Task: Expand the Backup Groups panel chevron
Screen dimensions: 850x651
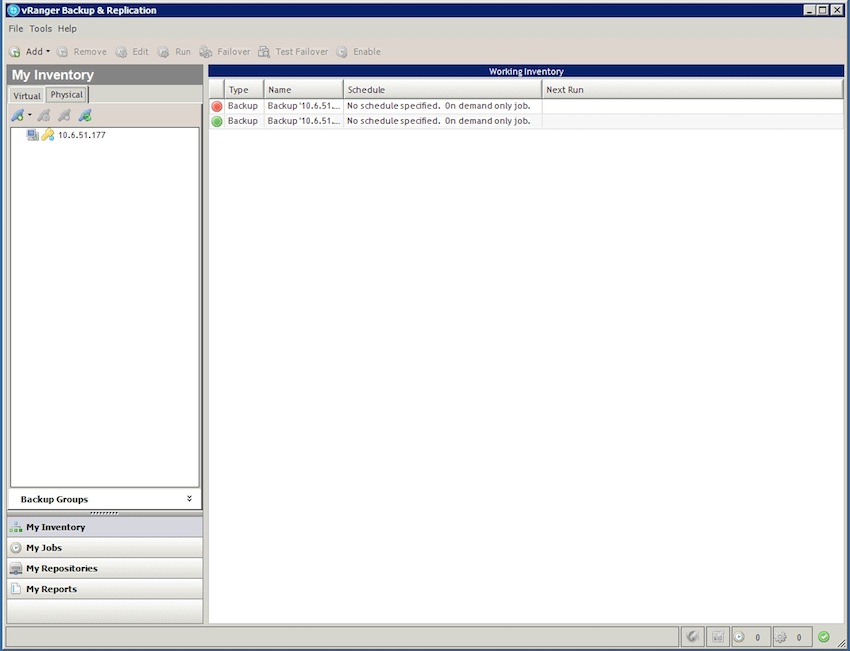Action: click(189, 499)
